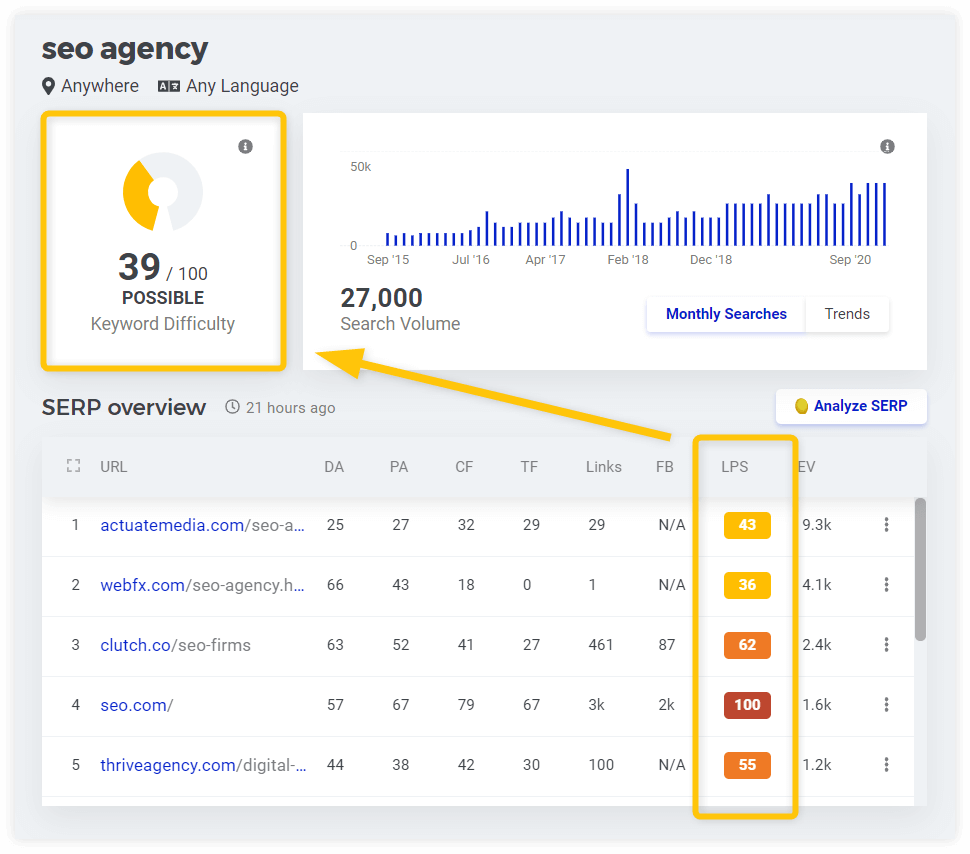Select the location pin icon next to Anywhere
The height and width of the screenshot is (854, 970).
(x=48, y=86)
